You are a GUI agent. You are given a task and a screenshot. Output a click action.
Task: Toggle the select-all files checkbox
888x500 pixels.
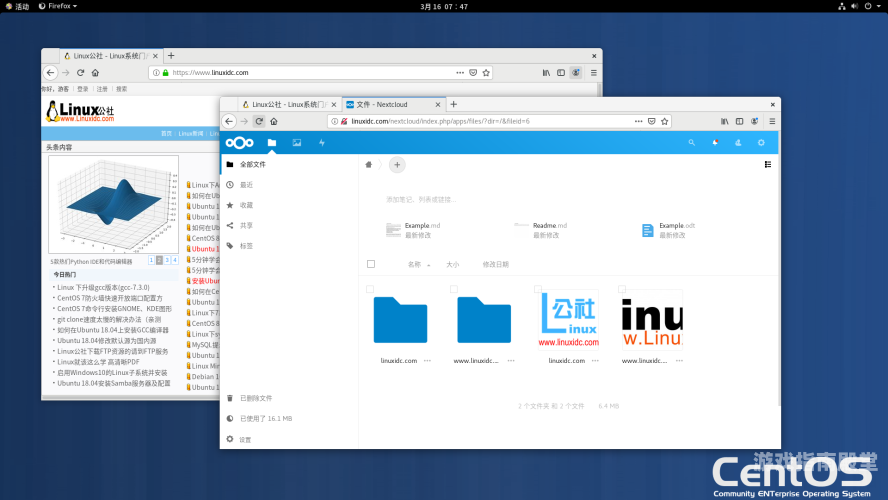[371, 264]
